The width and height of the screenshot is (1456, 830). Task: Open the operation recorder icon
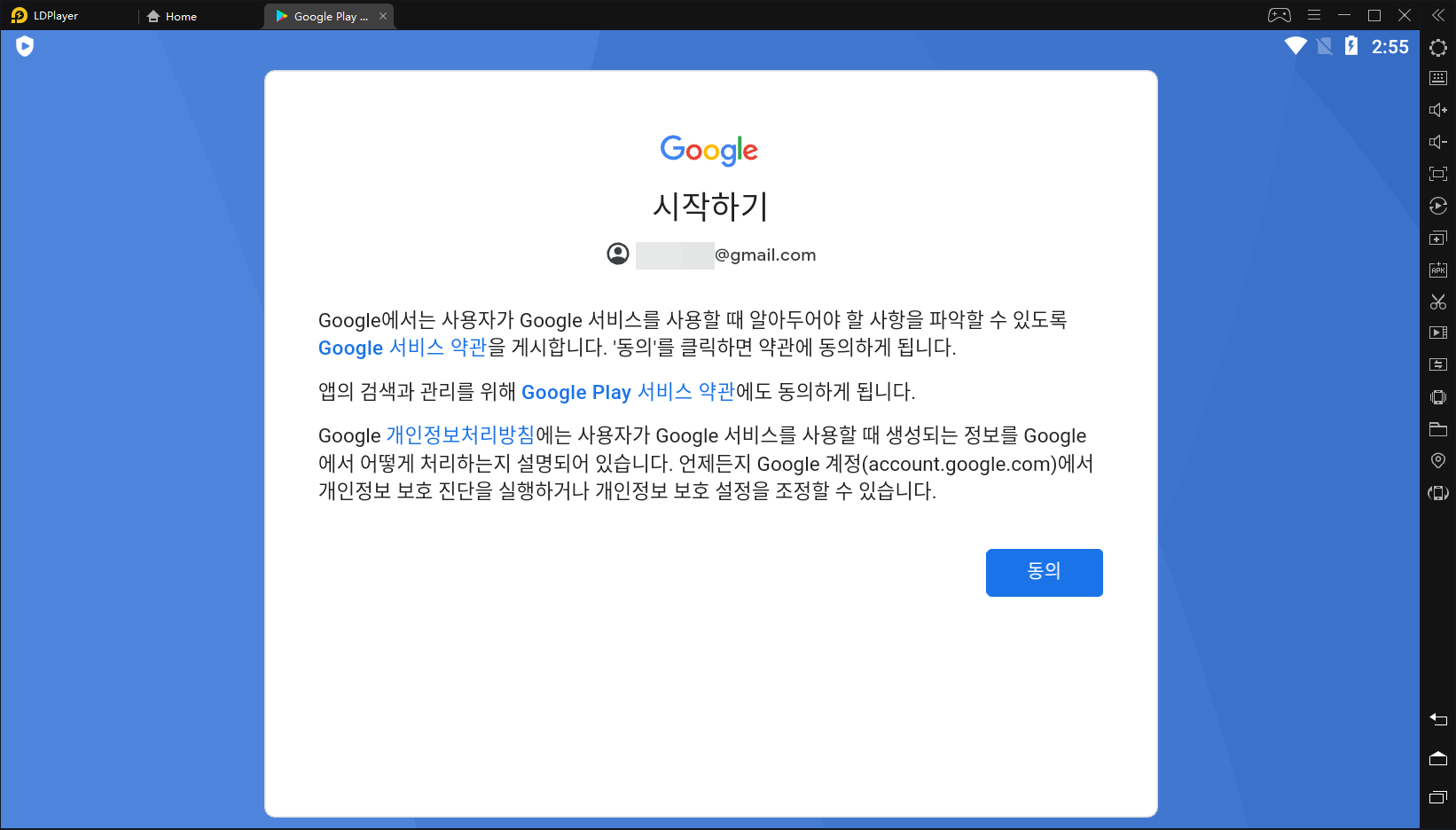(x=1438, y=206)
